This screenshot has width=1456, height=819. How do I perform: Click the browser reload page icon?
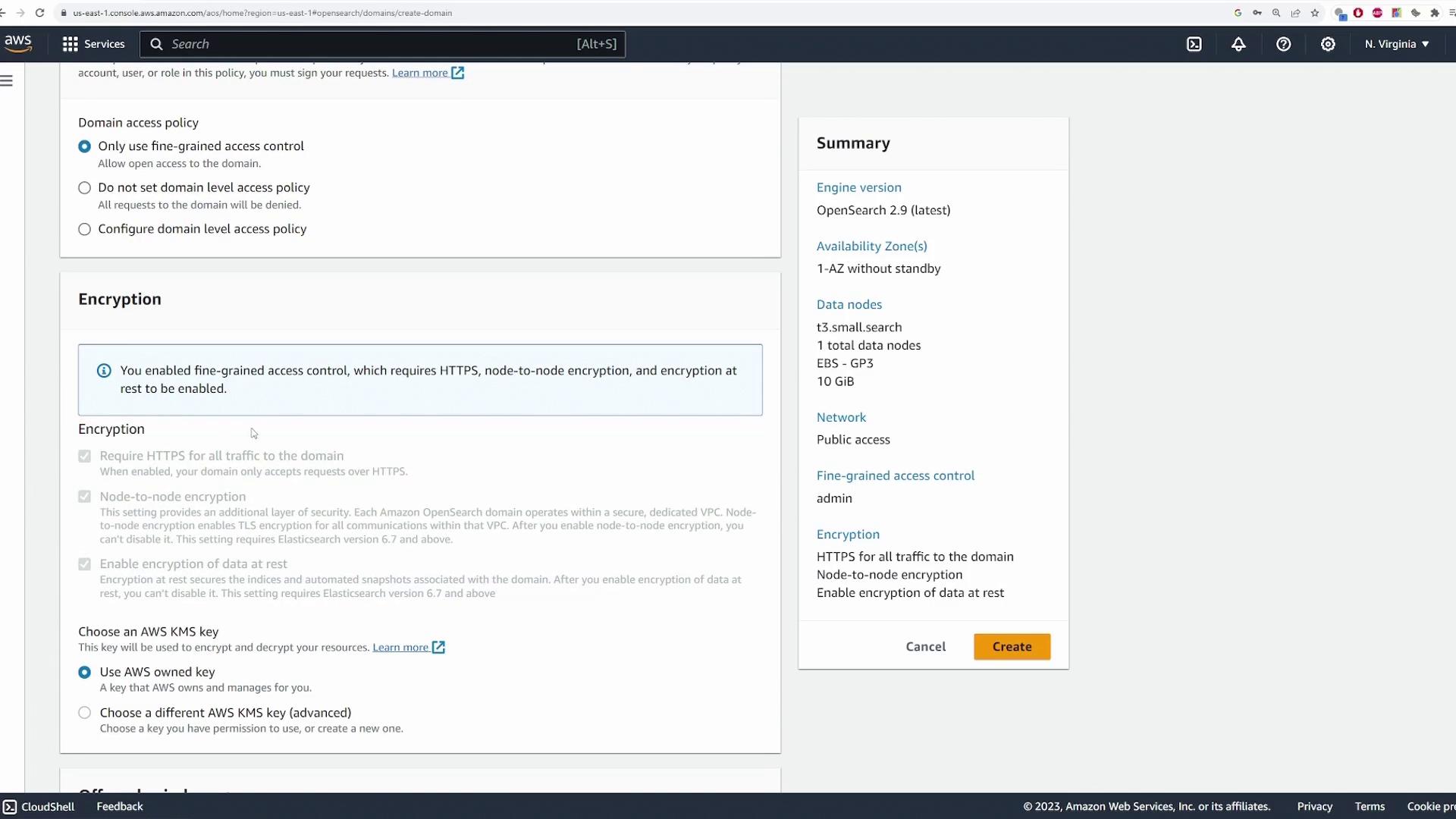coord(39,13)
